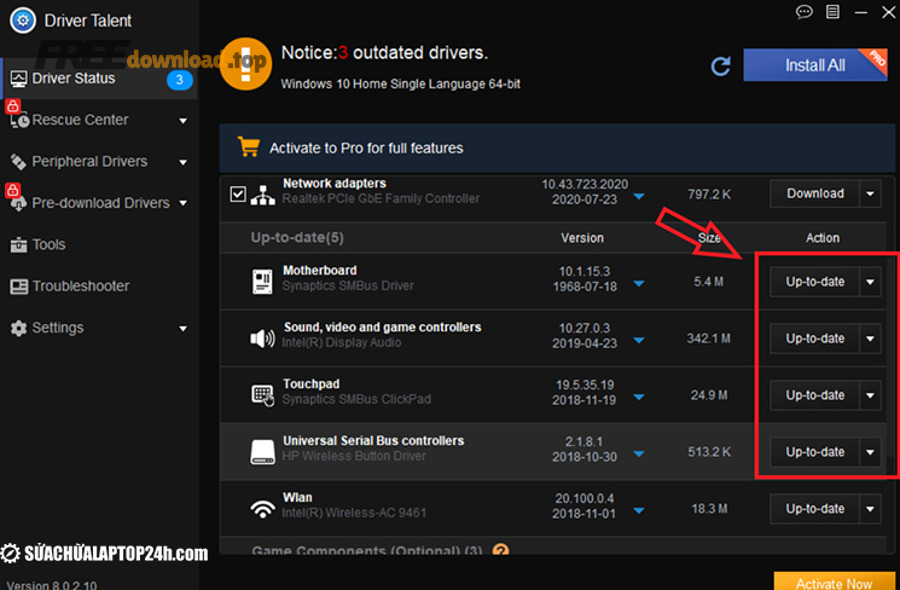The height and width of the screenshot is (590, 900).
Task: Open action dropdown next to Download button
Action: tap(870, 194)
